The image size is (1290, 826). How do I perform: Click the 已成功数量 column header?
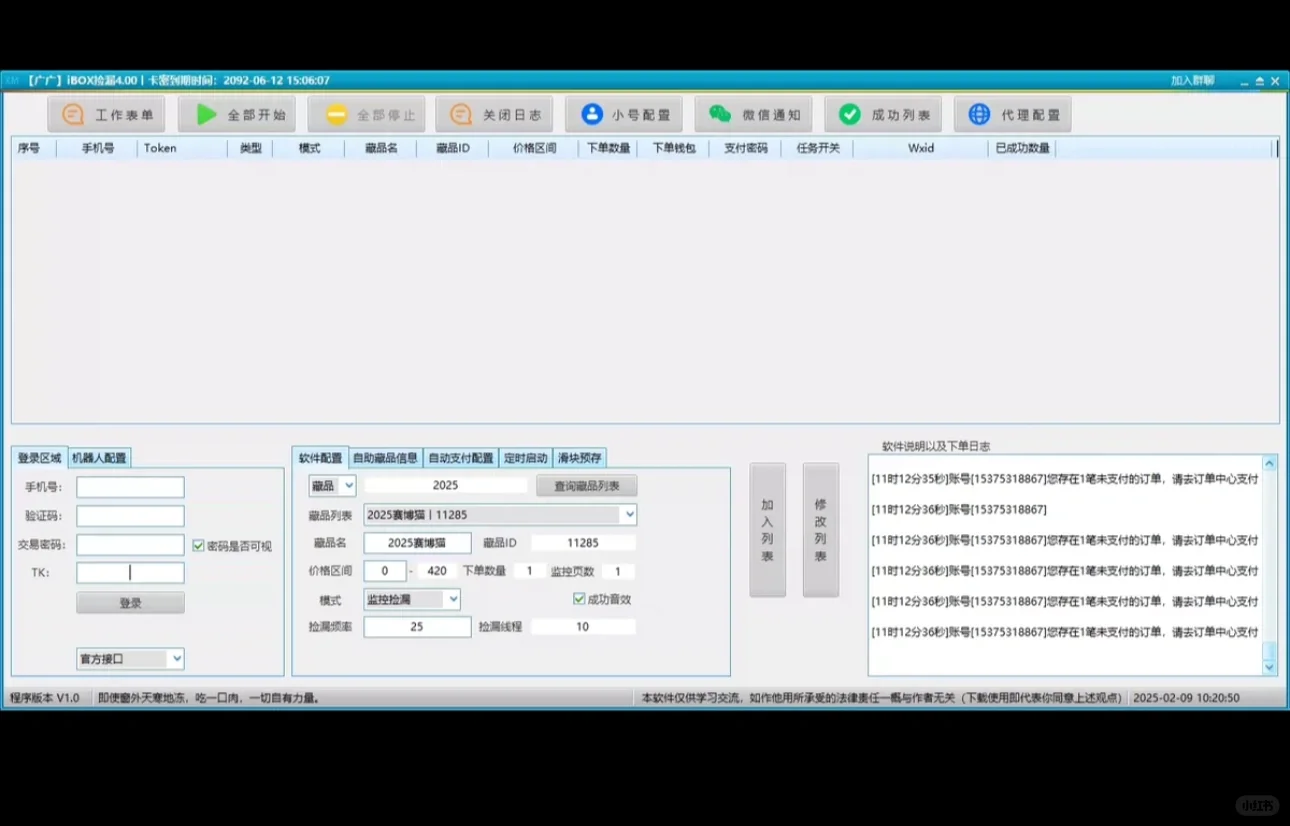1022,148
